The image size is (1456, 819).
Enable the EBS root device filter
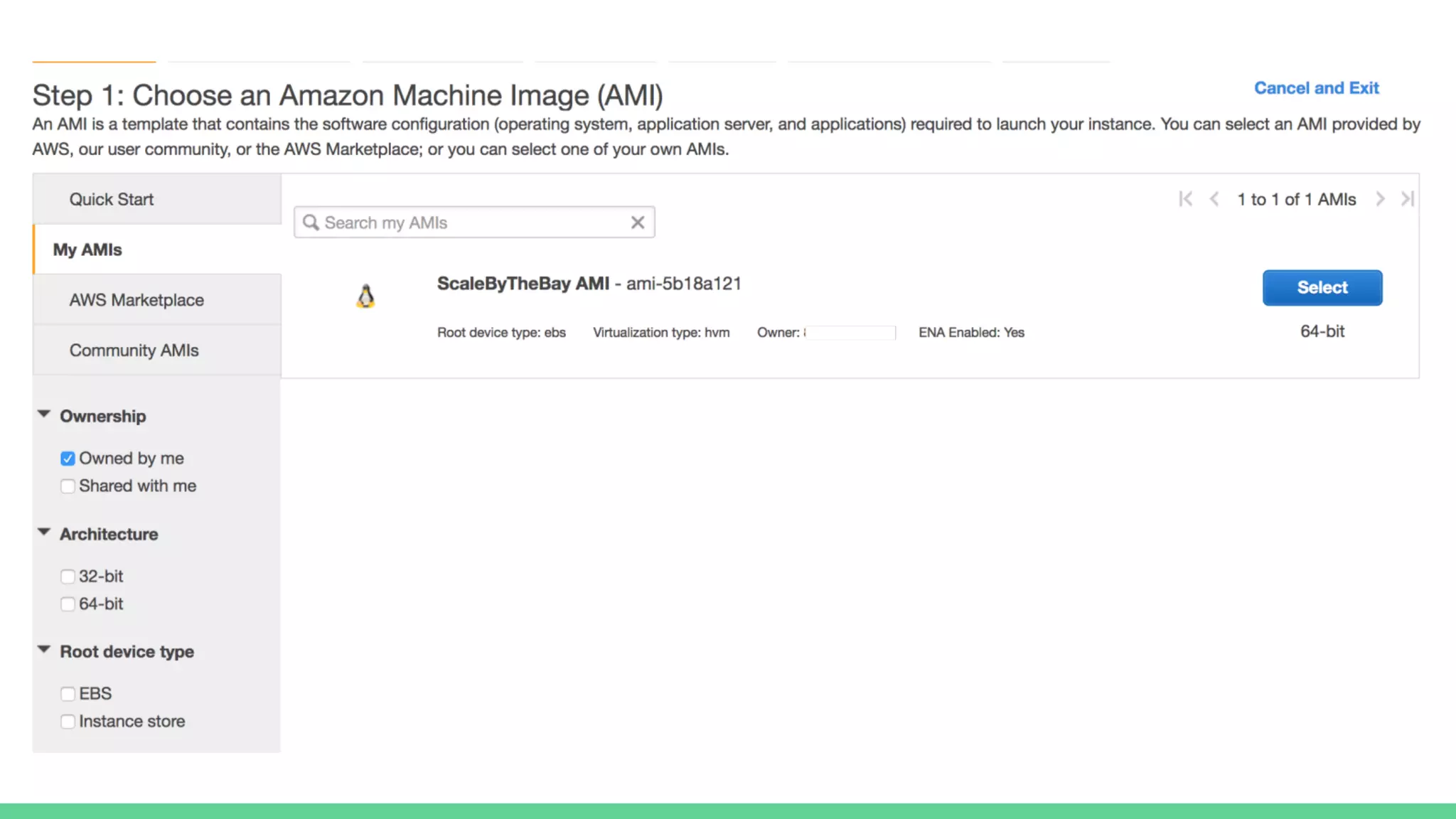click(68, 694)
